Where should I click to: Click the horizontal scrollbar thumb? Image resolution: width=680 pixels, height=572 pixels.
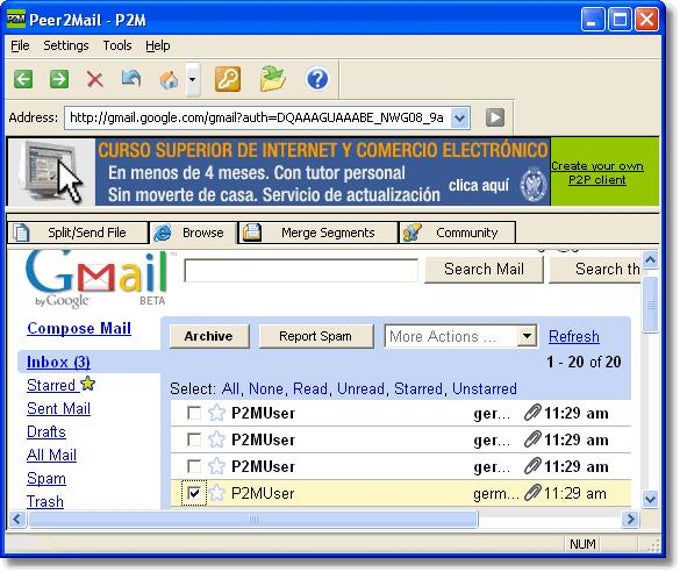253,519
